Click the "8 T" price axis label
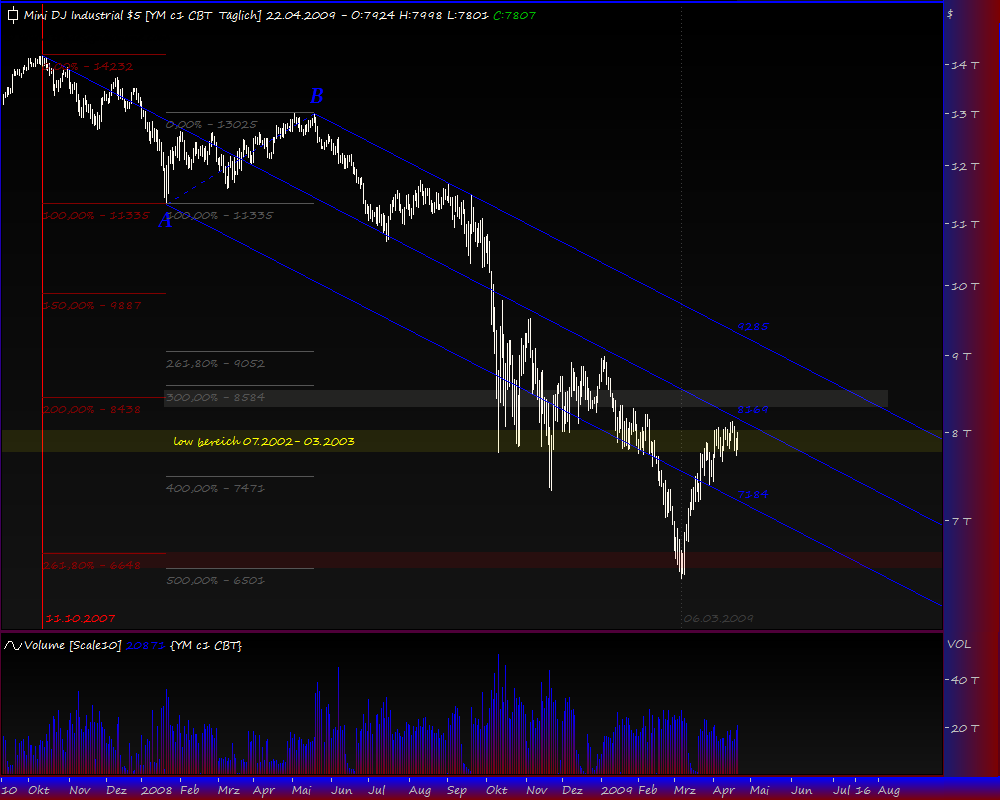1000x800 pixels. coord(962,434)
